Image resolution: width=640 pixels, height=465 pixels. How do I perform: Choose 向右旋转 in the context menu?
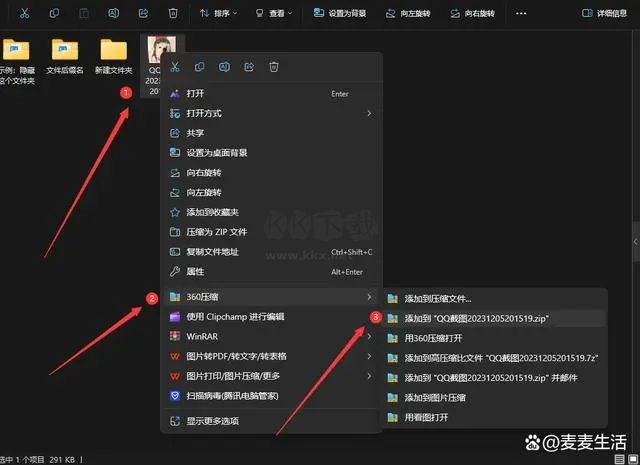click(271, 173)
